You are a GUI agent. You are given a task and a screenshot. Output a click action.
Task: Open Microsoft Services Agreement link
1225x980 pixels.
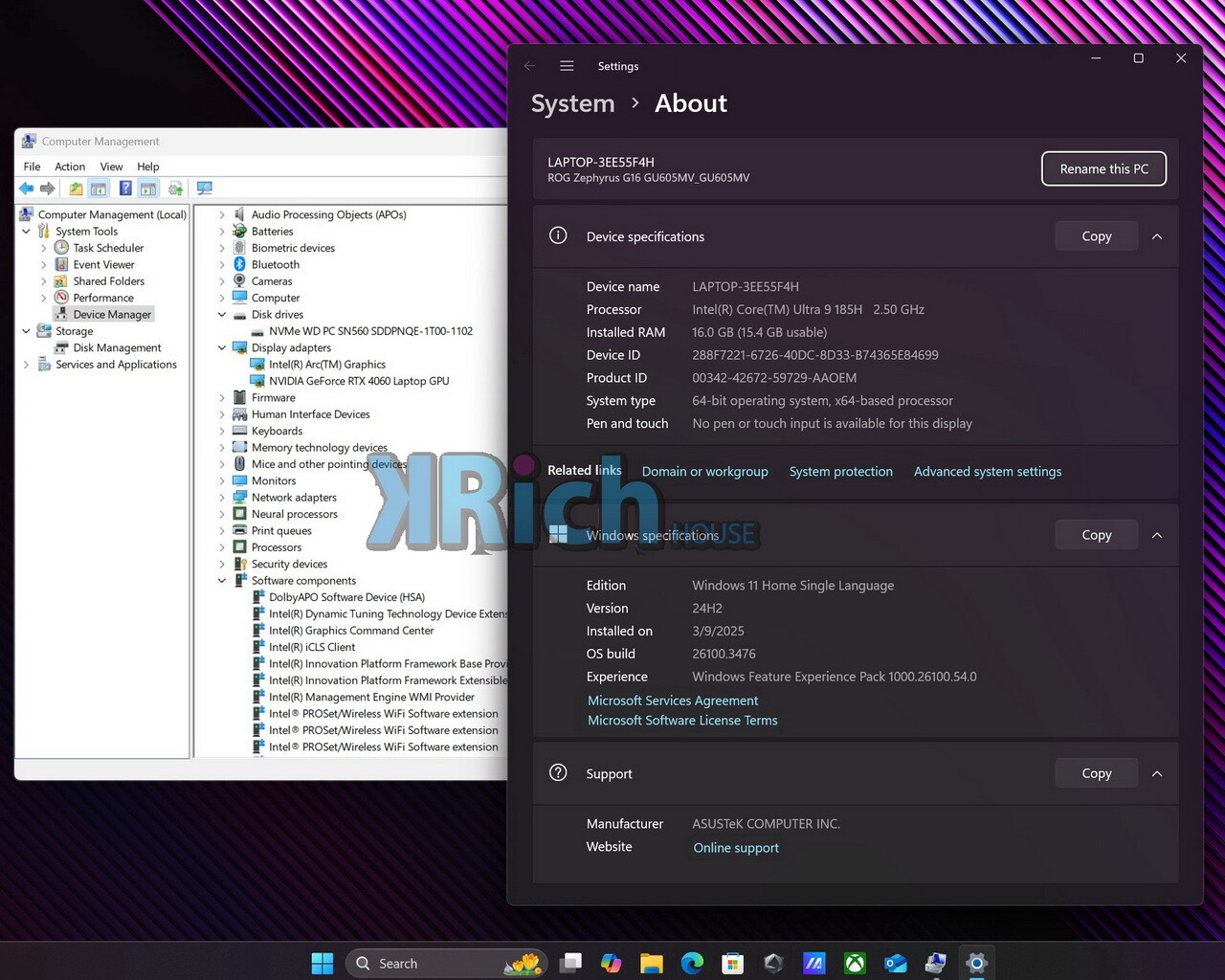[x=673, y=701]
